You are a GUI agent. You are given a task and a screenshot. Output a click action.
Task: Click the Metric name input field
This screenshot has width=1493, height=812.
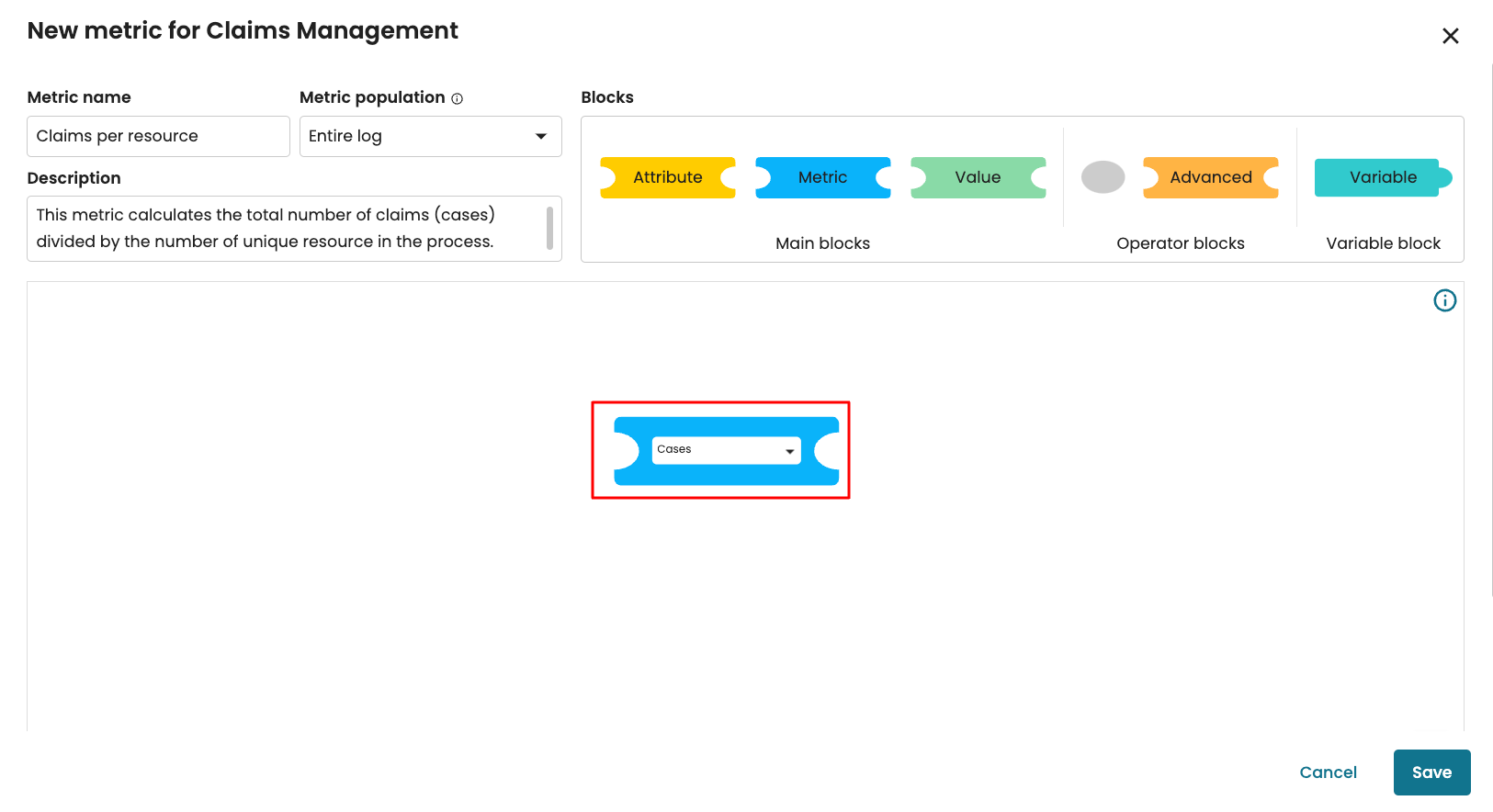point(158,136)
